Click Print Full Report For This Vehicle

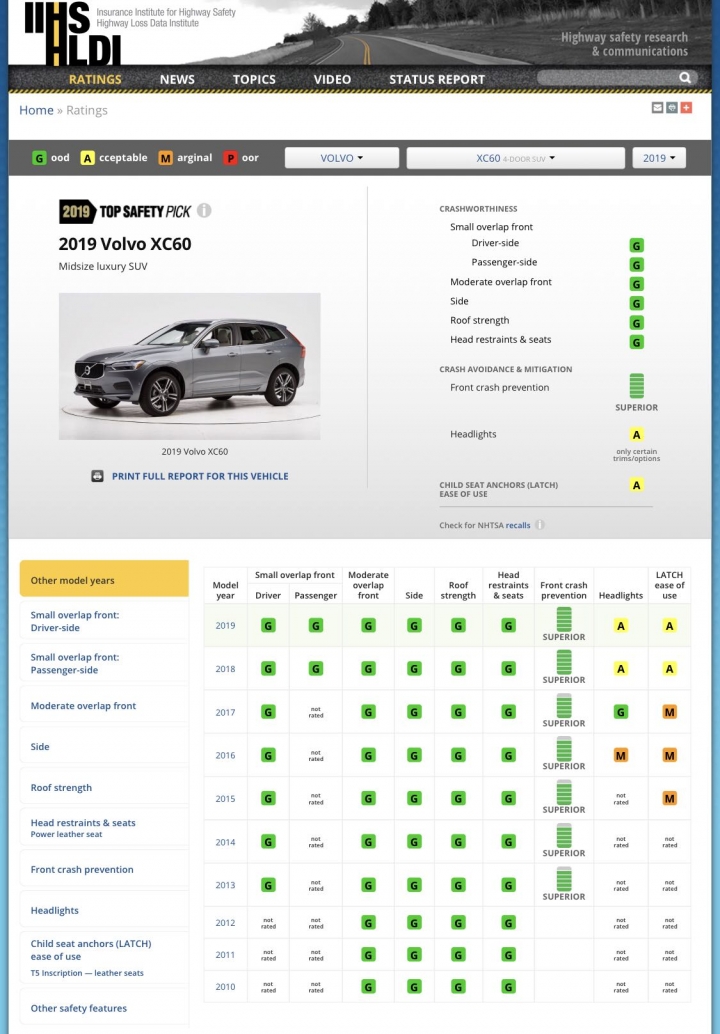click(x=200, y=476)
